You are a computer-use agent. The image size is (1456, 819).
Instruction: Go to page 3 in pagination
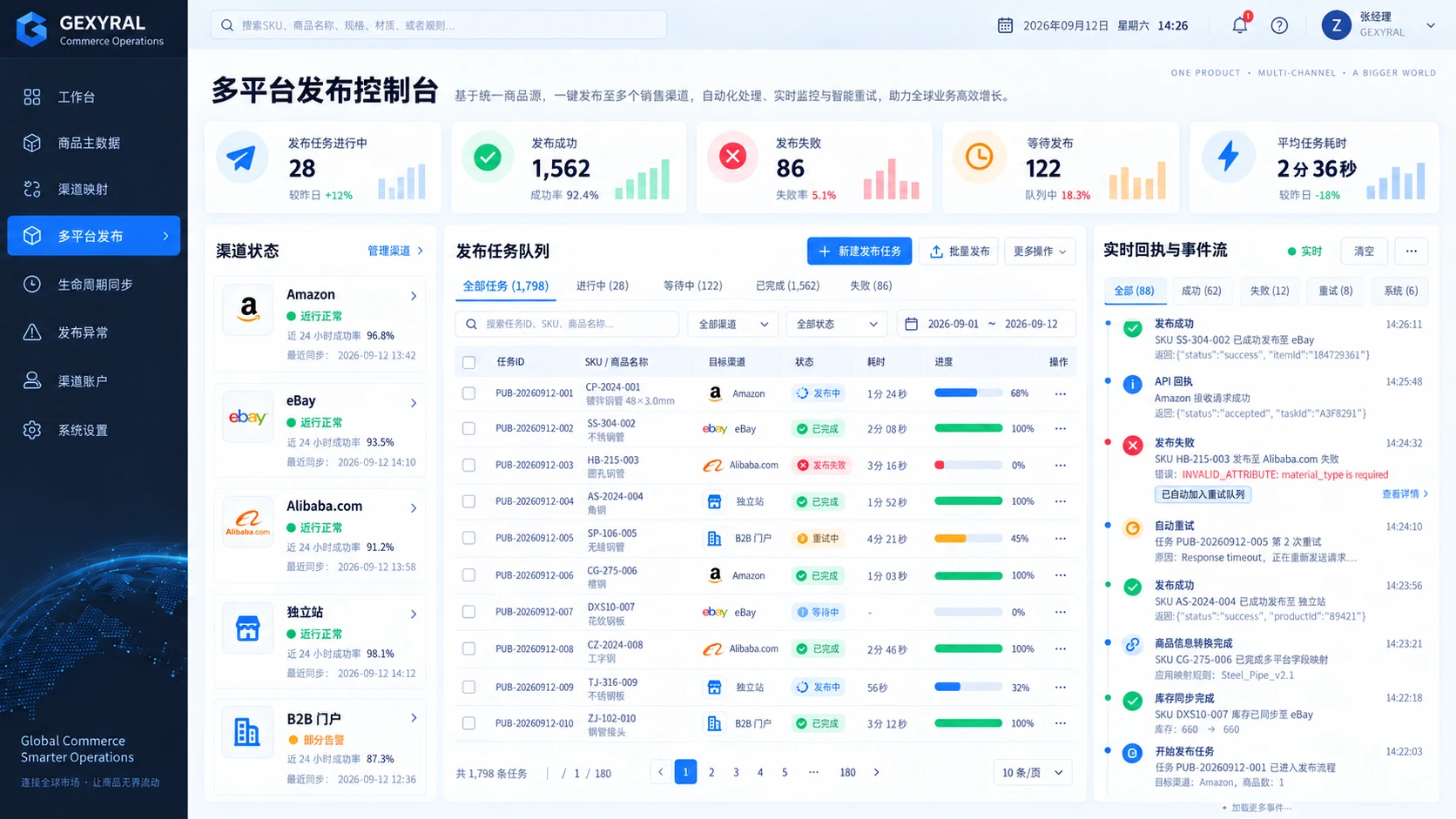[x=736, y=772]
